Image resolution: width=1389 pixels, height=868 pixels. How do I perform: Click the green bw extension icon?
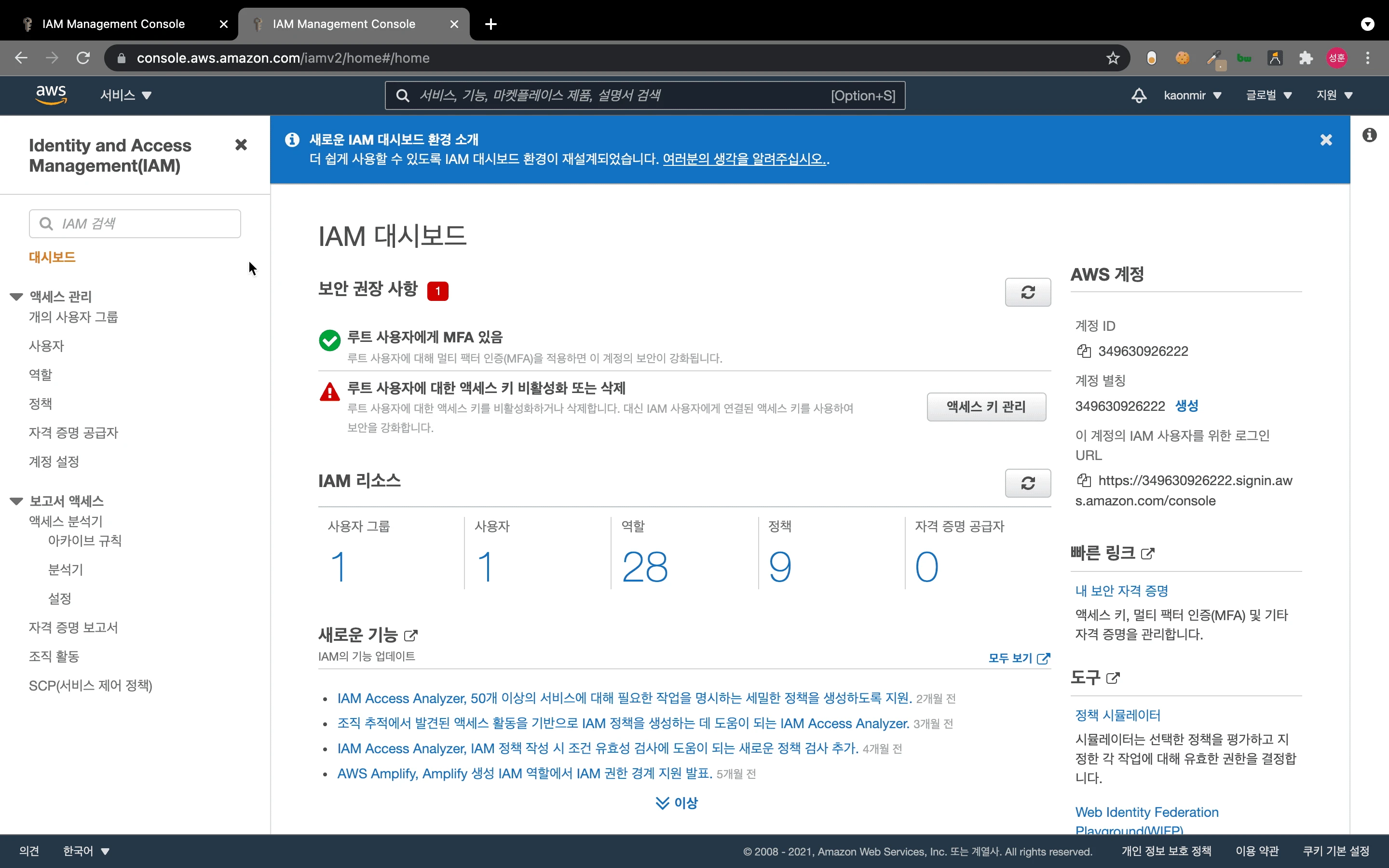(x=1244, y=58)
